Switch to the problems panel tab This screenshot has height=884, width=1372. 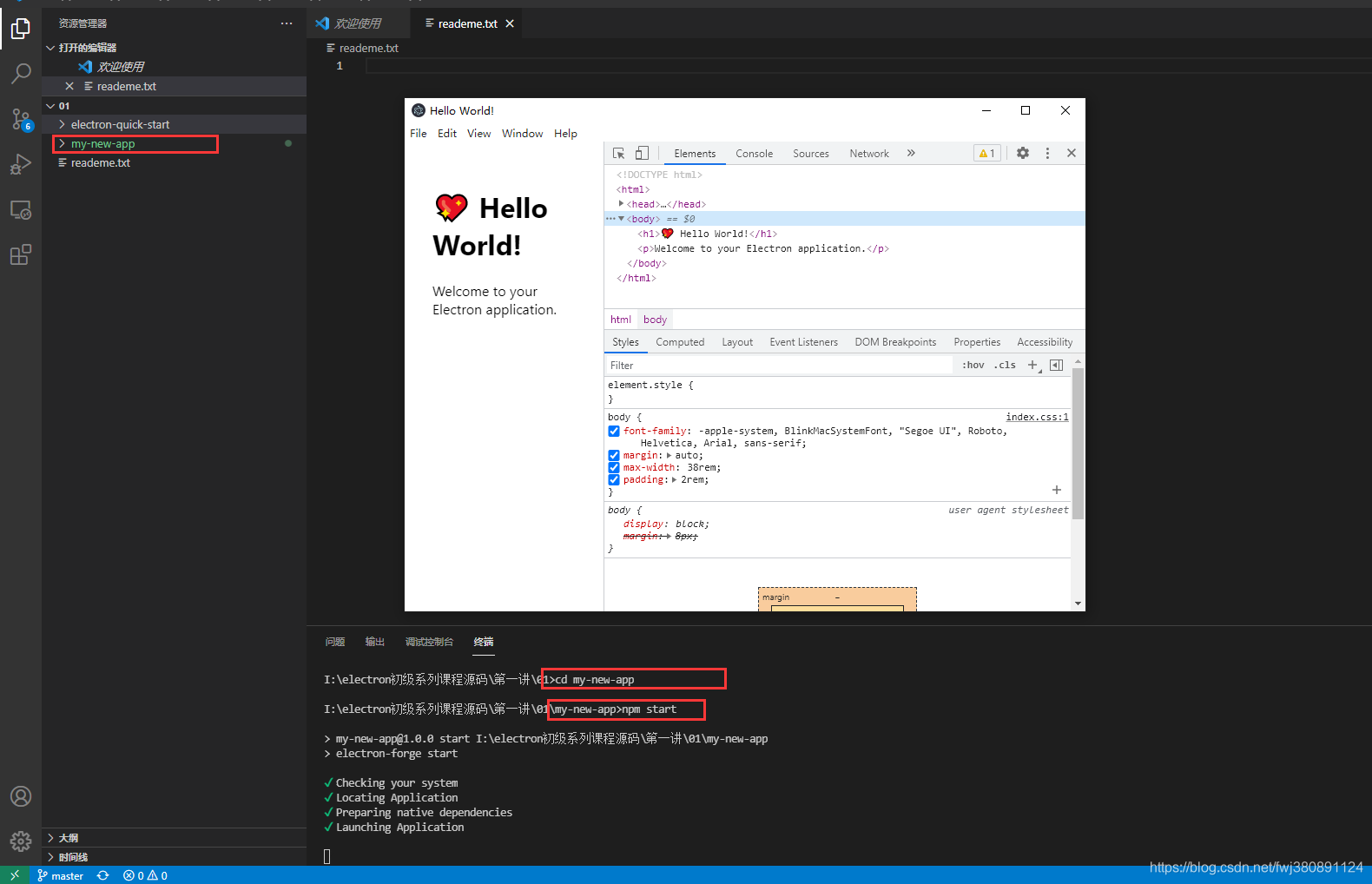tap(335, 642)
